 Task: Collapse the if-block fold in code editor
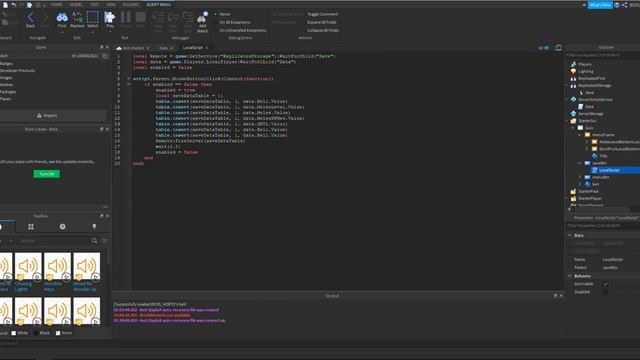[129, 84]
